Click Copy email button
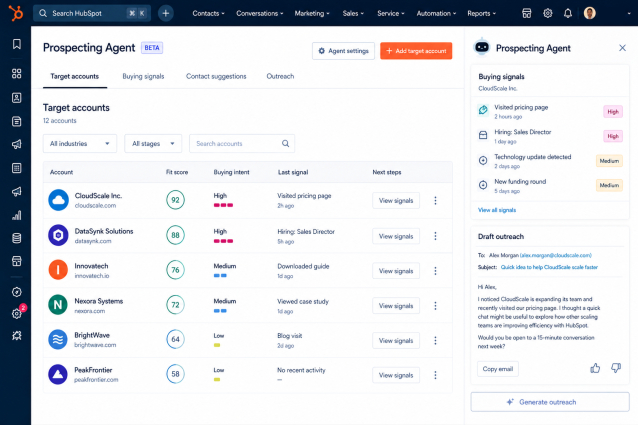The width and height of the screenshot is (638, 425). tap(498, 369)
